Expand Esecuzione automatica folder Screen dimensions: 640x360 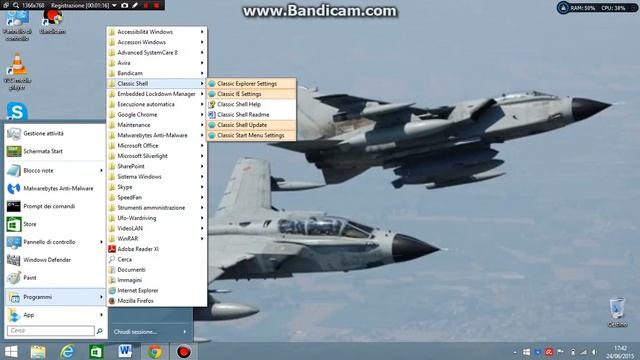(157, 104)
